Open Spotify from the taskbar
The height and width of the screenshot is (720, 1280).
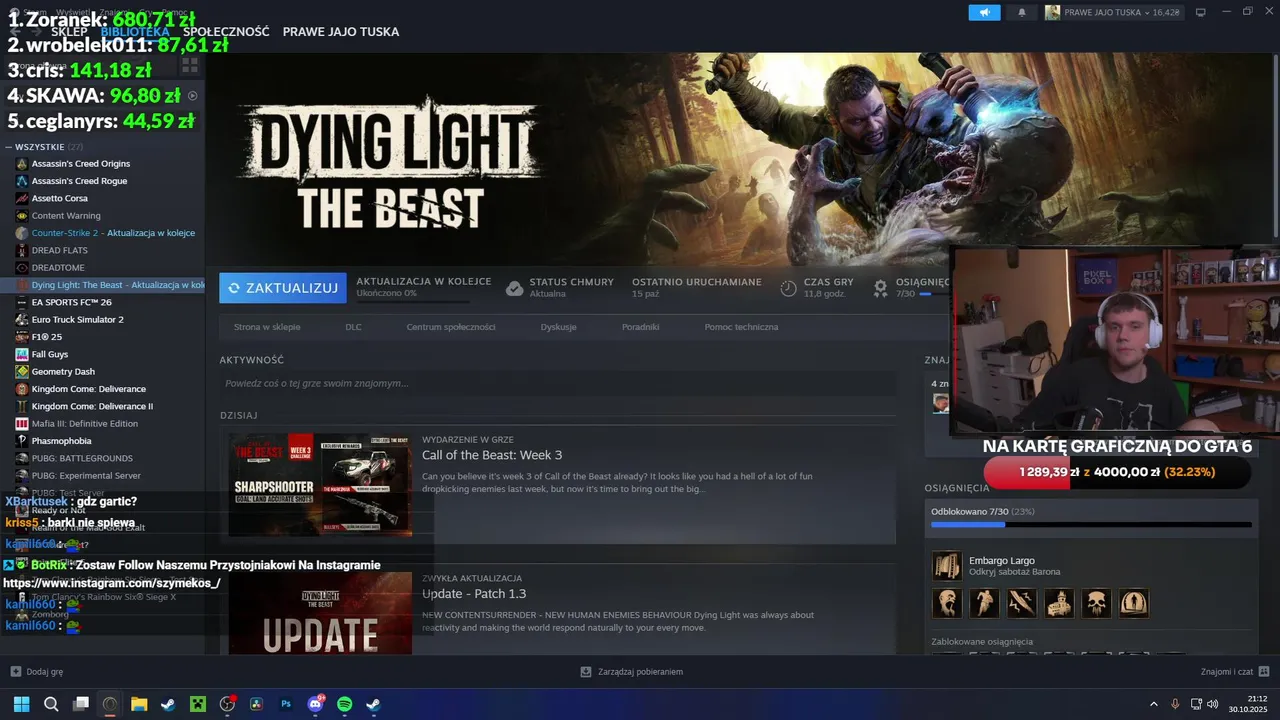pyautogui.click(x=344, y=704)
